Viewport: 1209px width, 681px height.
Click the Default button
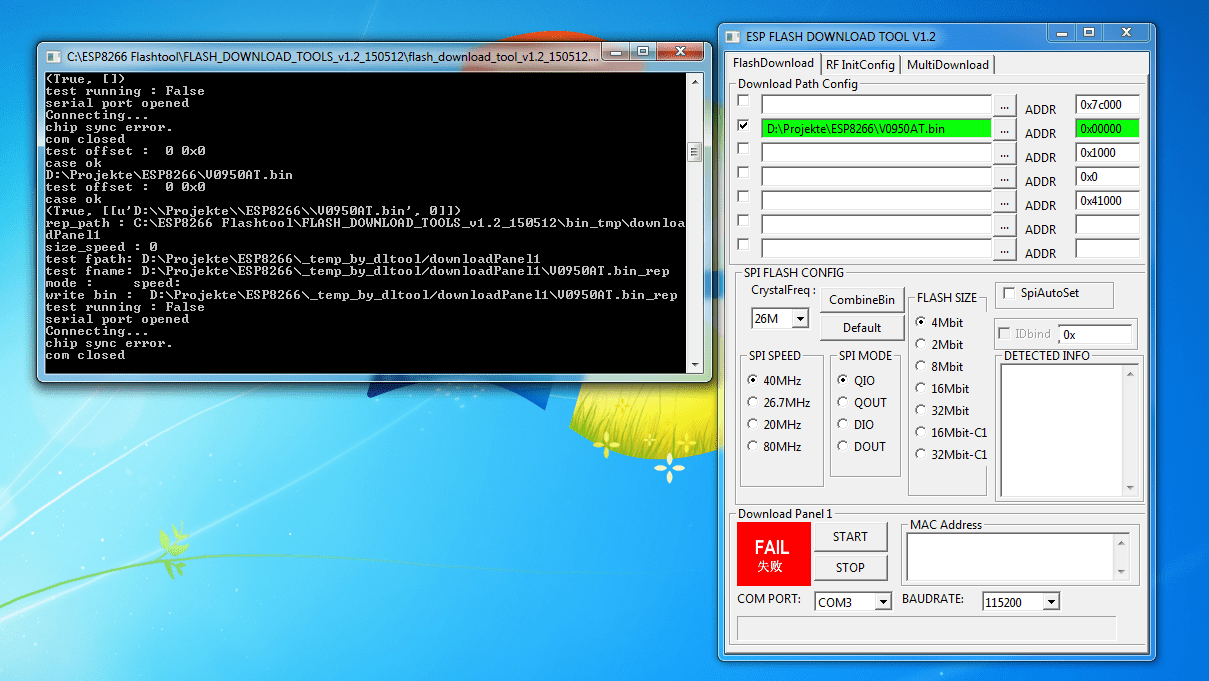tap(862, 327)
